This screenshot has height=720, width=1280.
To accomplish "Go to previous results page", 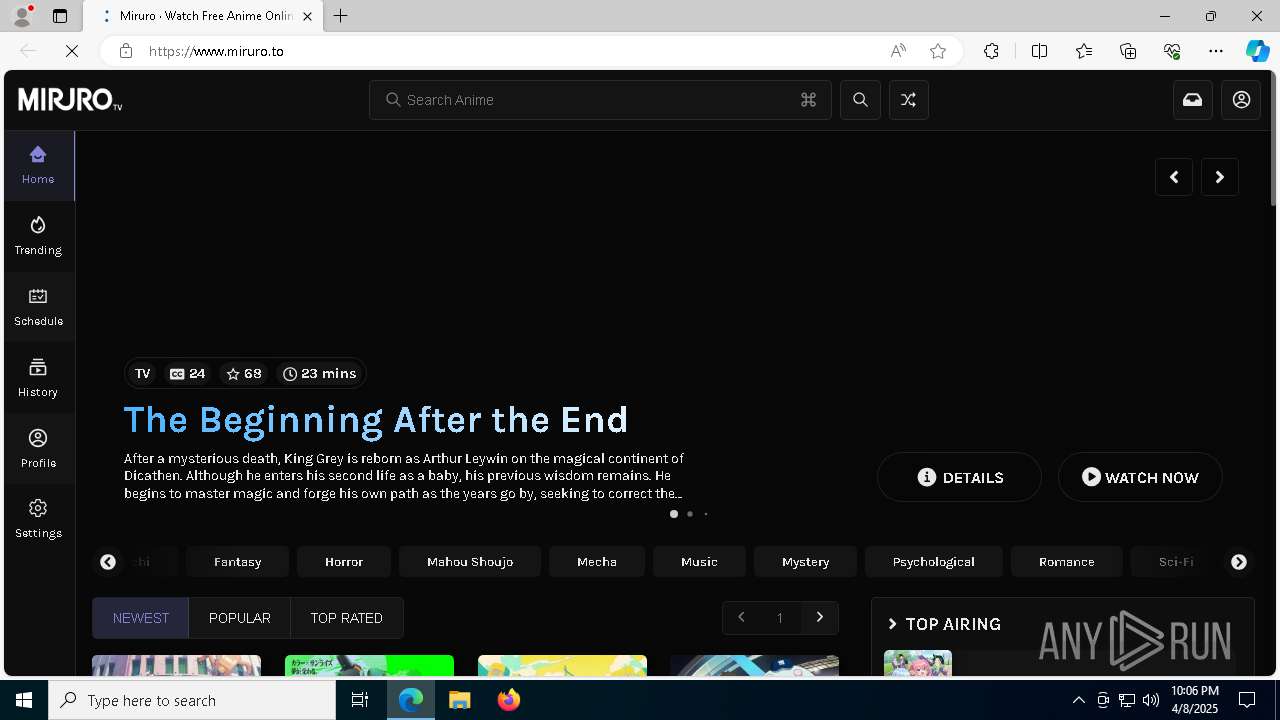I will 741,617.
